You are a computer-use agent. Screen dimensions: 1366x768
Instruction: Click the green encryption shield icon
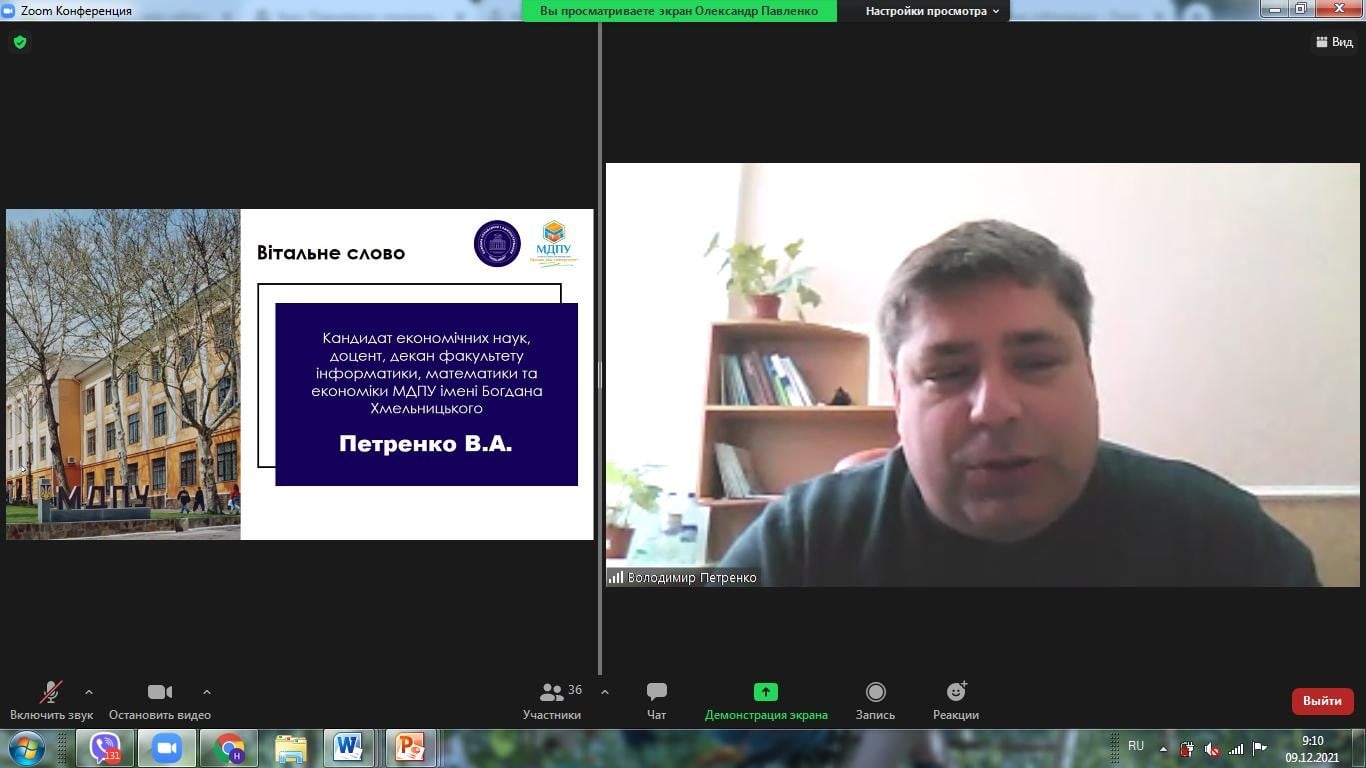click(x=20, y=42)
